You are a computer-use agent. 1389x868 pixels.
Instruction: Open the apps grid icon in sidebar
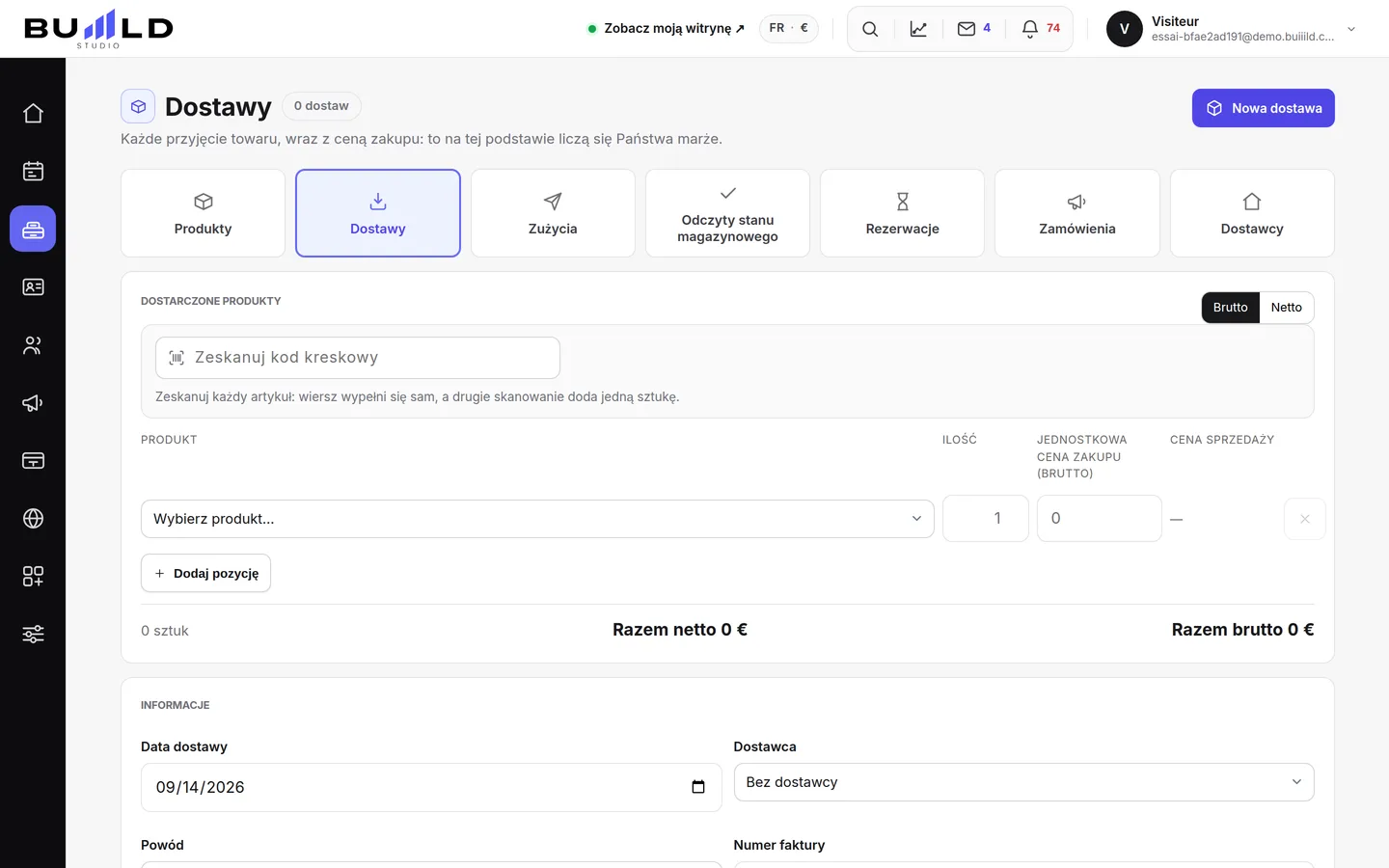33,577
